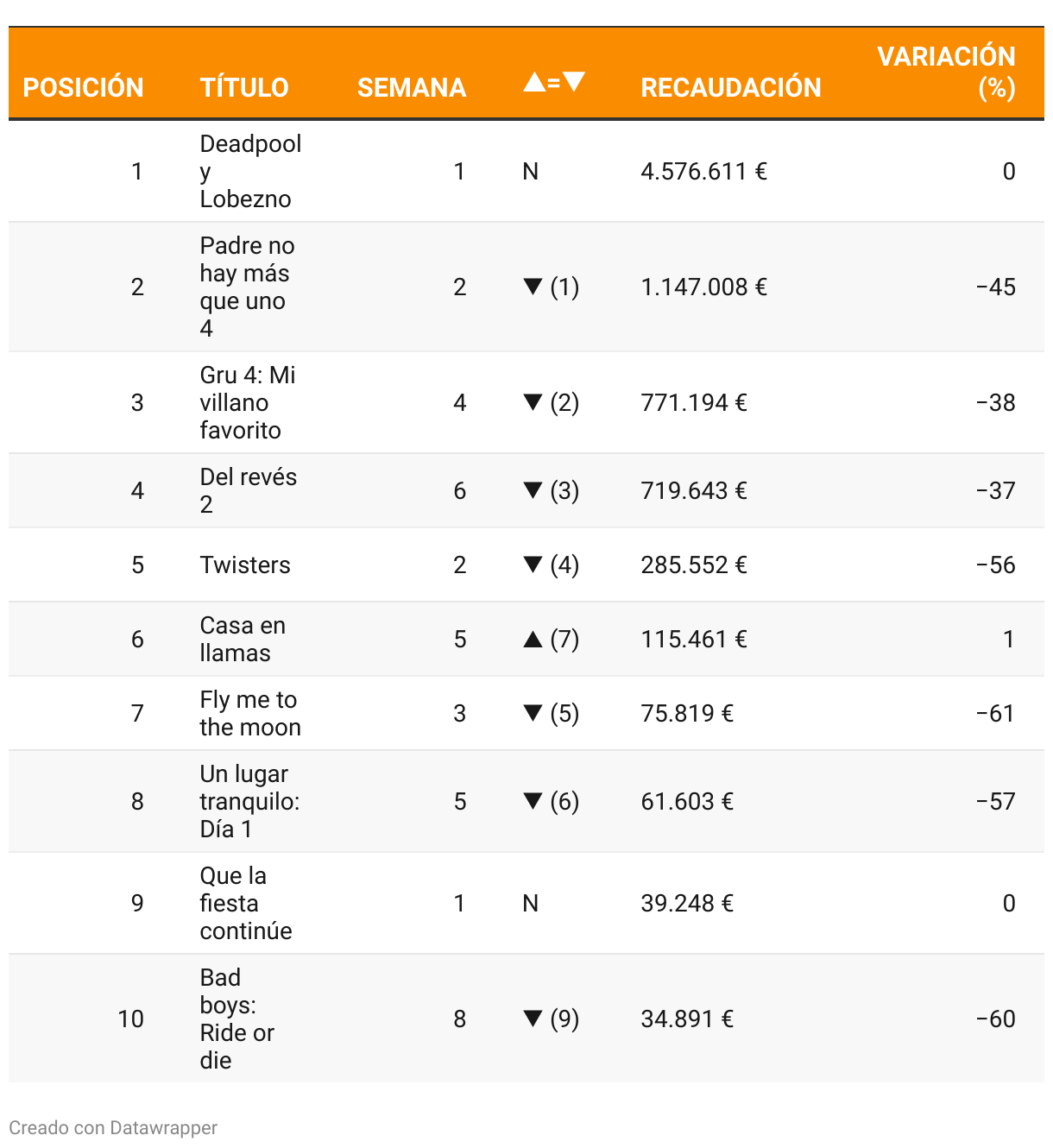Click the down arrow in the Del revés 2 row
1053x1148 pixels.
pyautogui.click(x=533, y=490)
